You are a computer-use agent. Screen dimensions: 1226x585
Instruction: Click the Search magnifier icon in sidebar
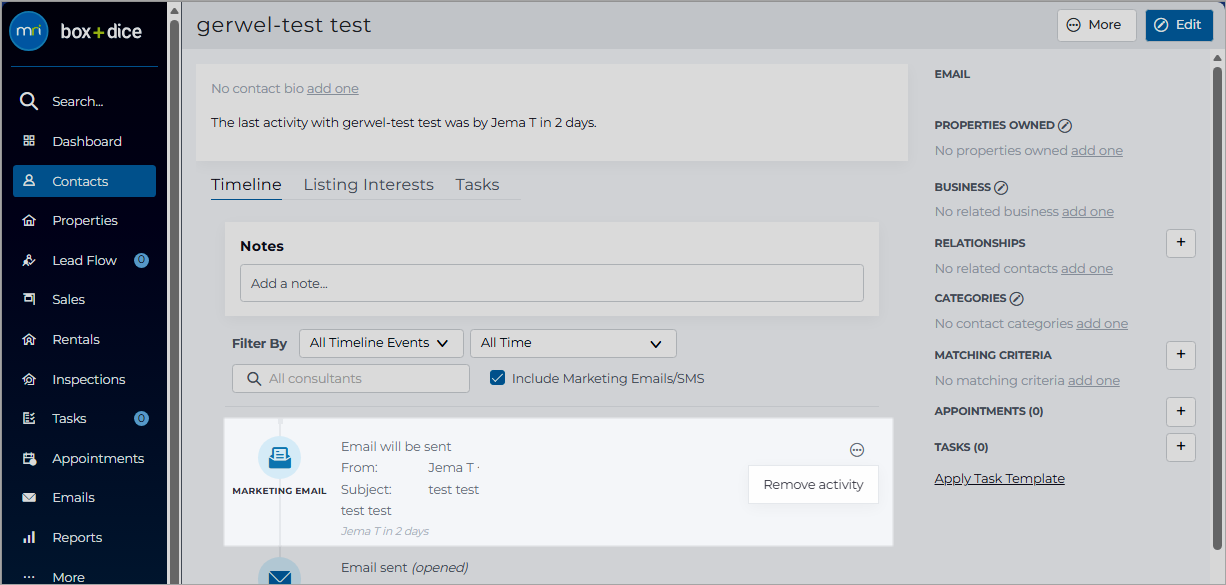coord(29,101)
